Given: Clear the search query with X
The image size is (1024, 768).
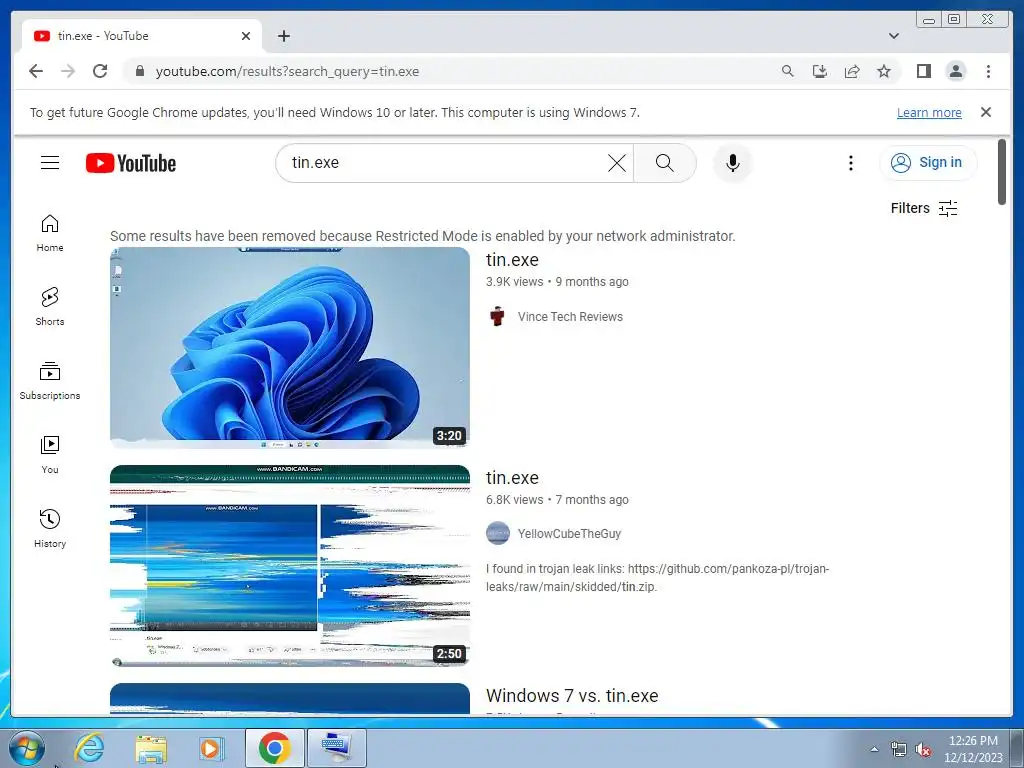Looking at the screenshot, I should pos(616,163).
